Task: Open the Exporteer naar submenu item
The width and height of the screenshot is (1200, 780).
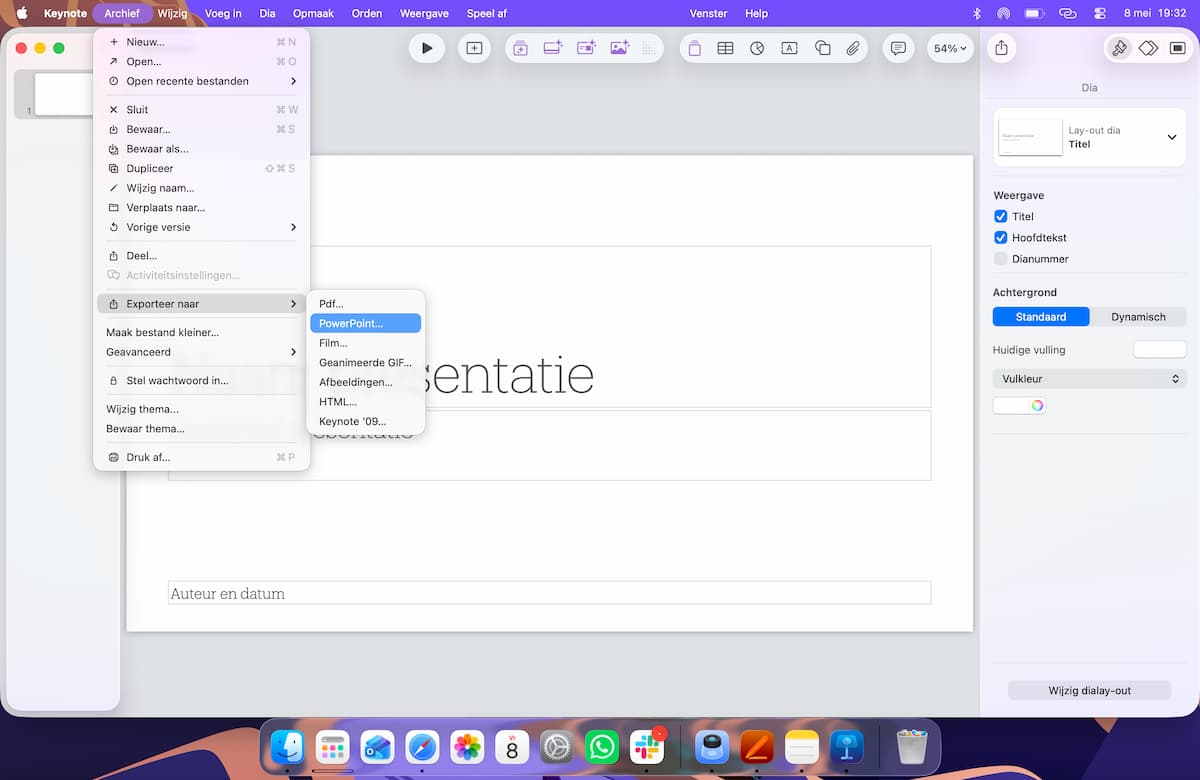Action: pyautogui.click(x=202, y=303)
